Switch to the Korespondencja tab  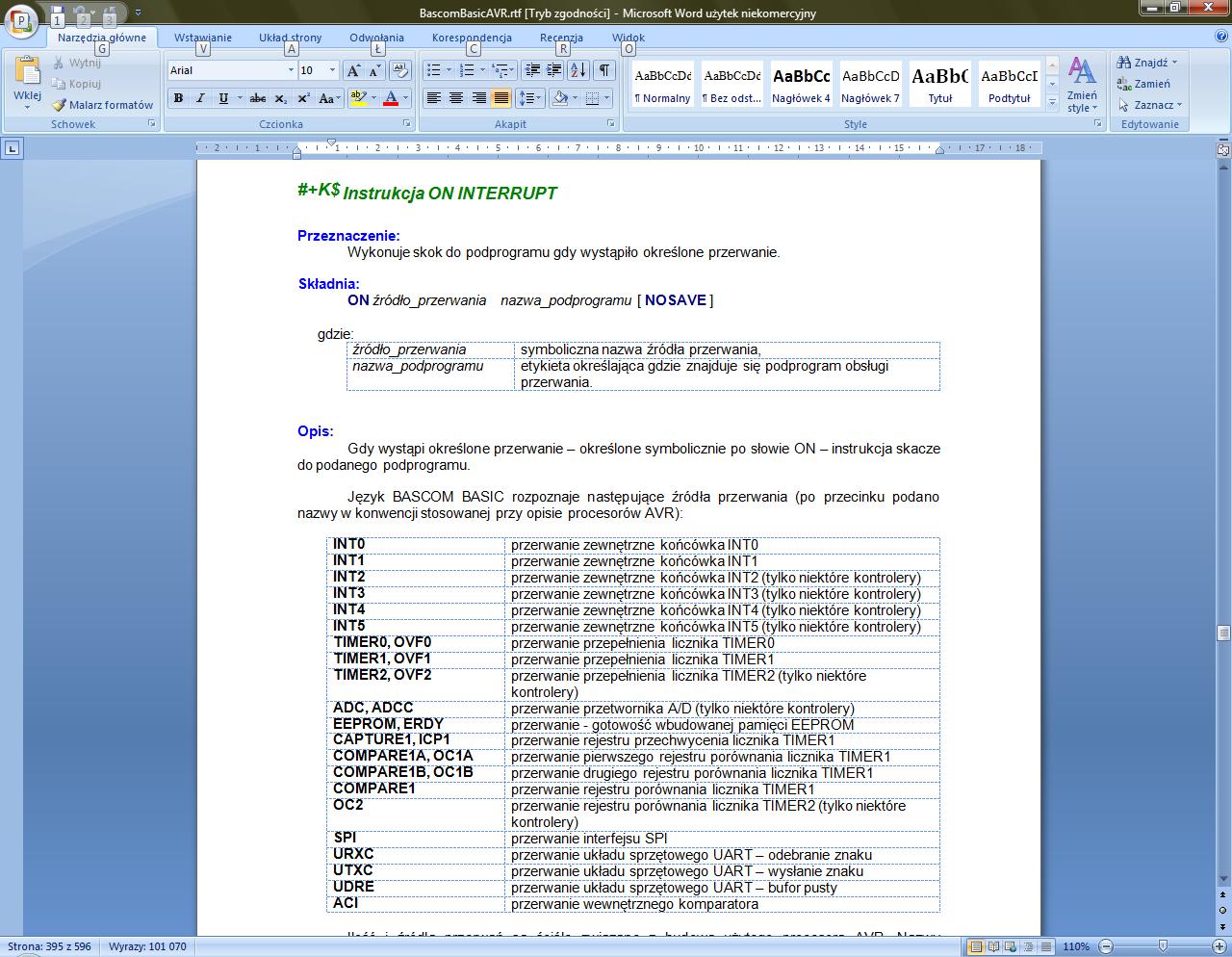pyautogui.click(x=472, y=38)
